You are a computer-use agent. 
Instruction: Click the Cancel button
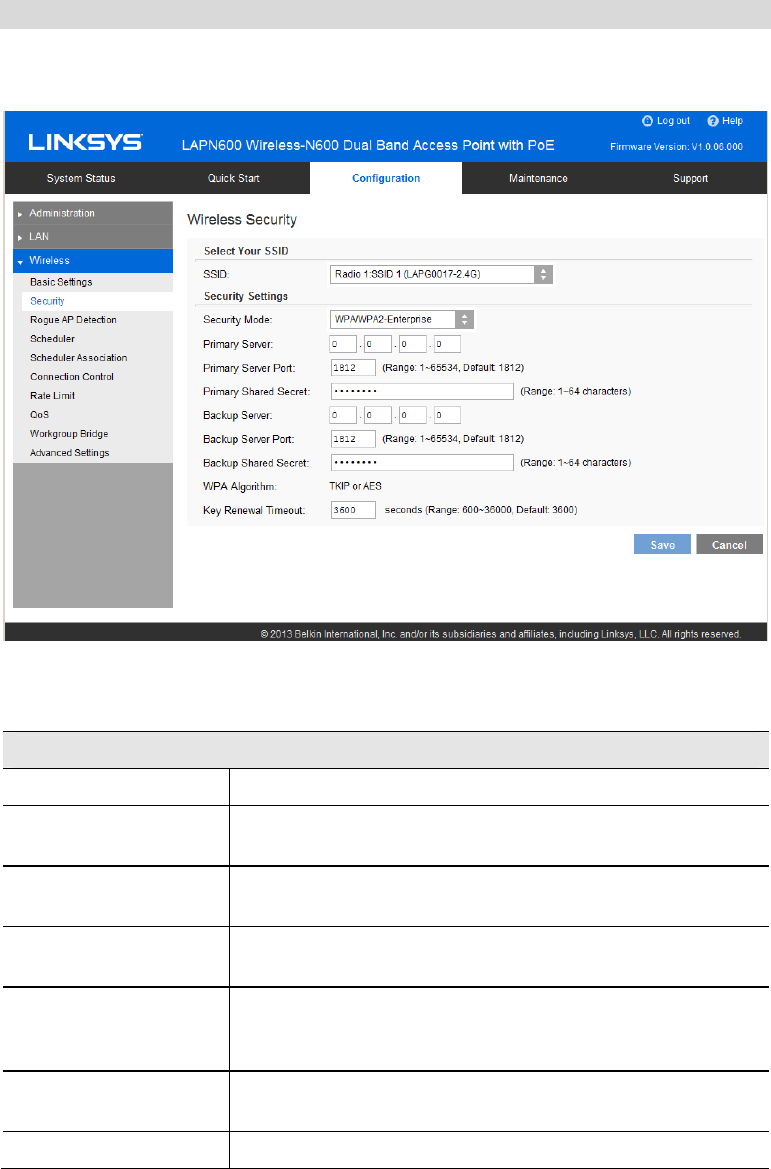729,544
